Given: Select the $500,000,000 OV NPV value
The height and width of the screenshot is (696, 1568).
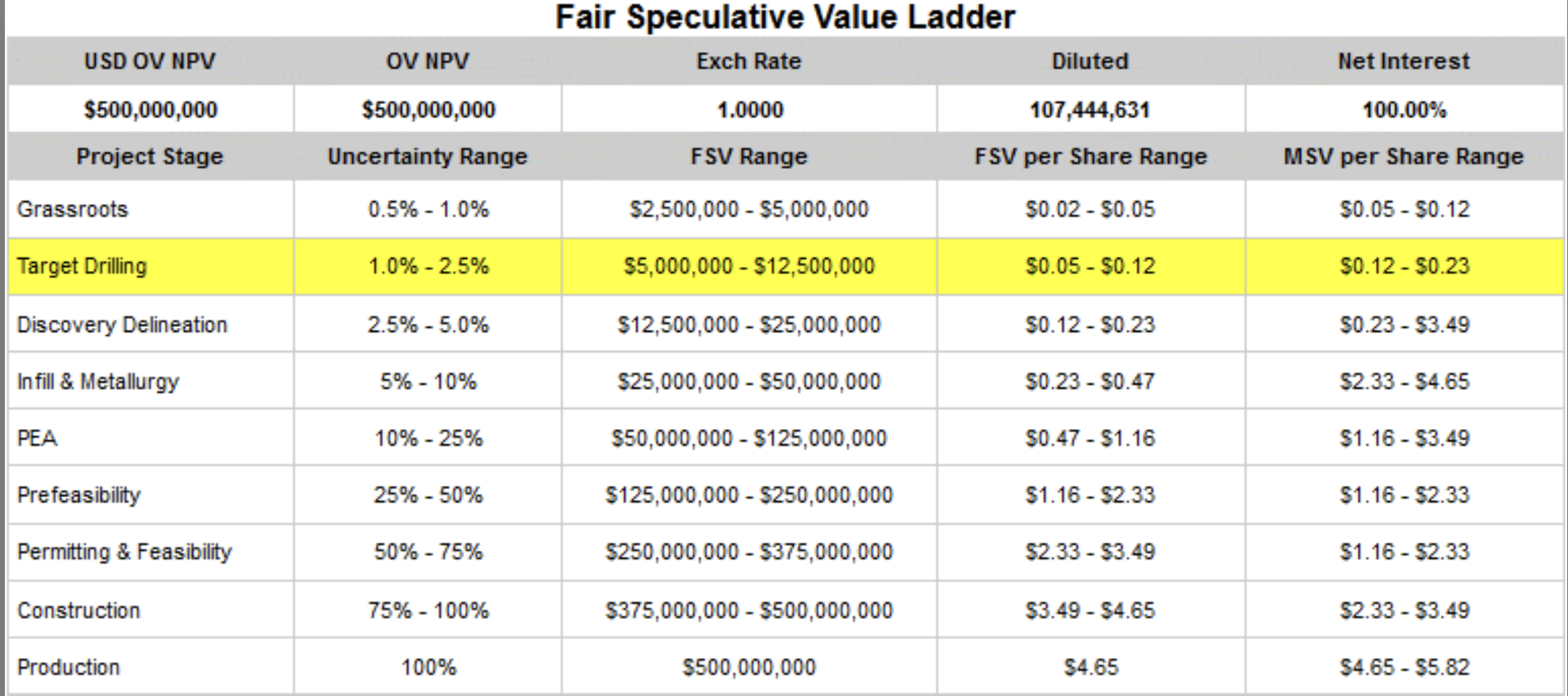Looking at the screenshot, I should pos(428,110).
